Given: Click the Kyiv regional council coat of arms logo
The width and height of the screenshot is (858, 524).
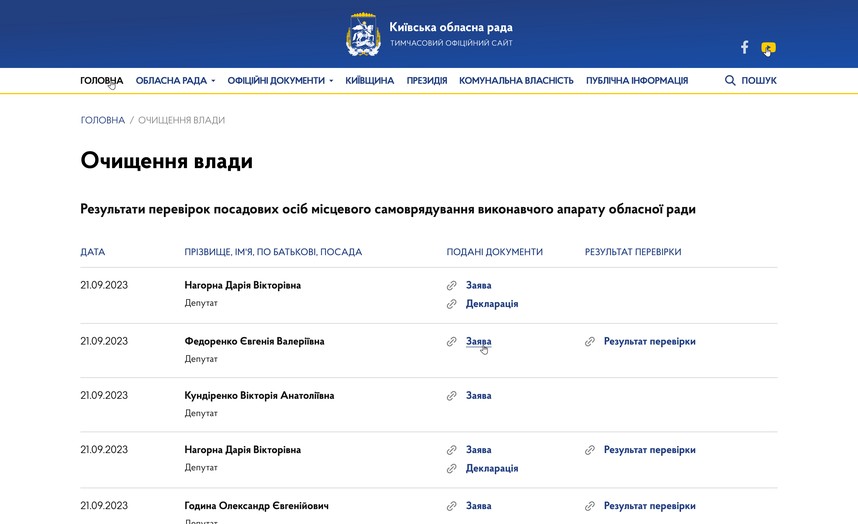Looking at the screenshot, I should pos(363,34).
